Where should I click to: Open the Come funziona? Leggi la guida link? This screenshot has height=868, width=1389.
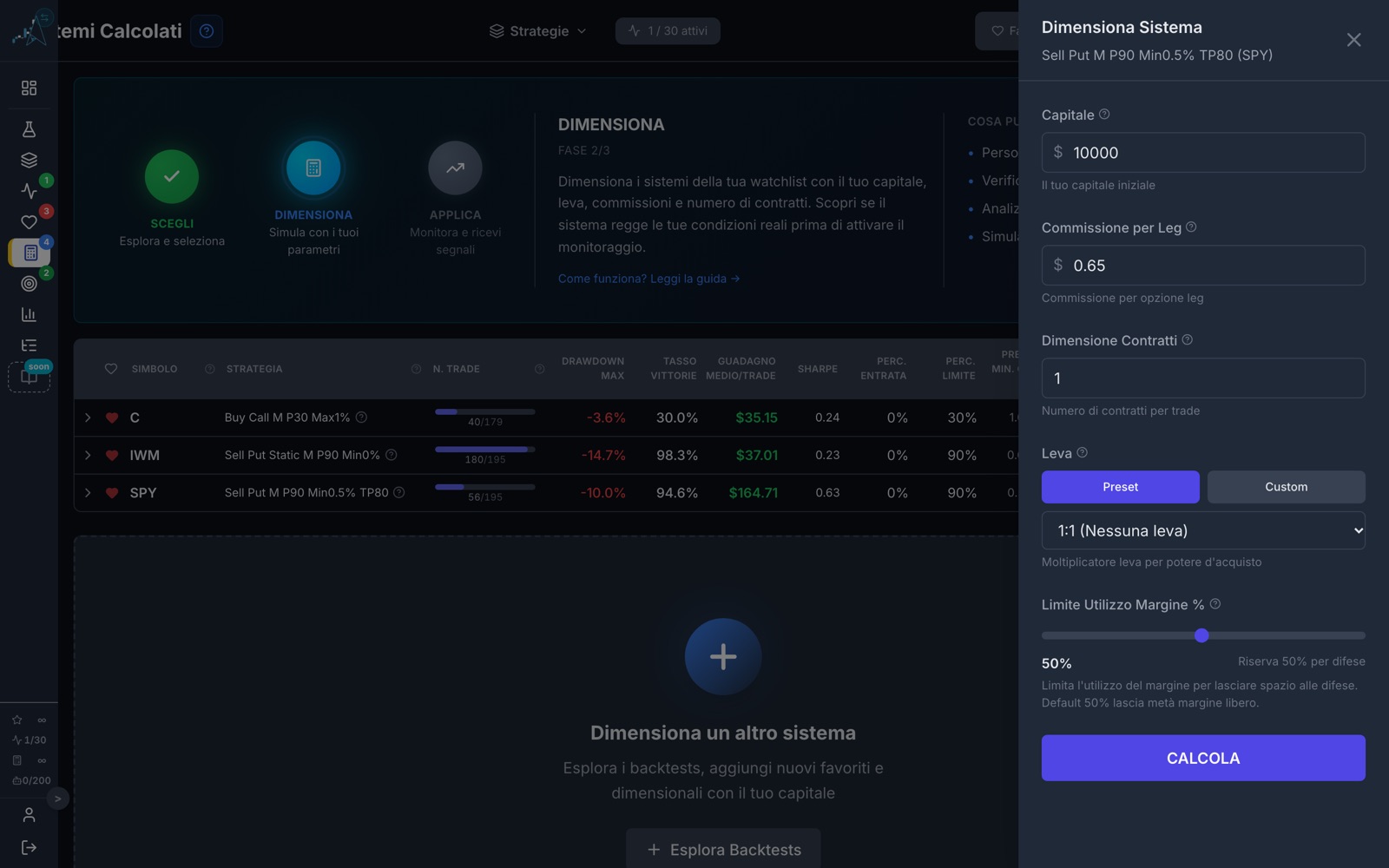[x=648, y=279]
